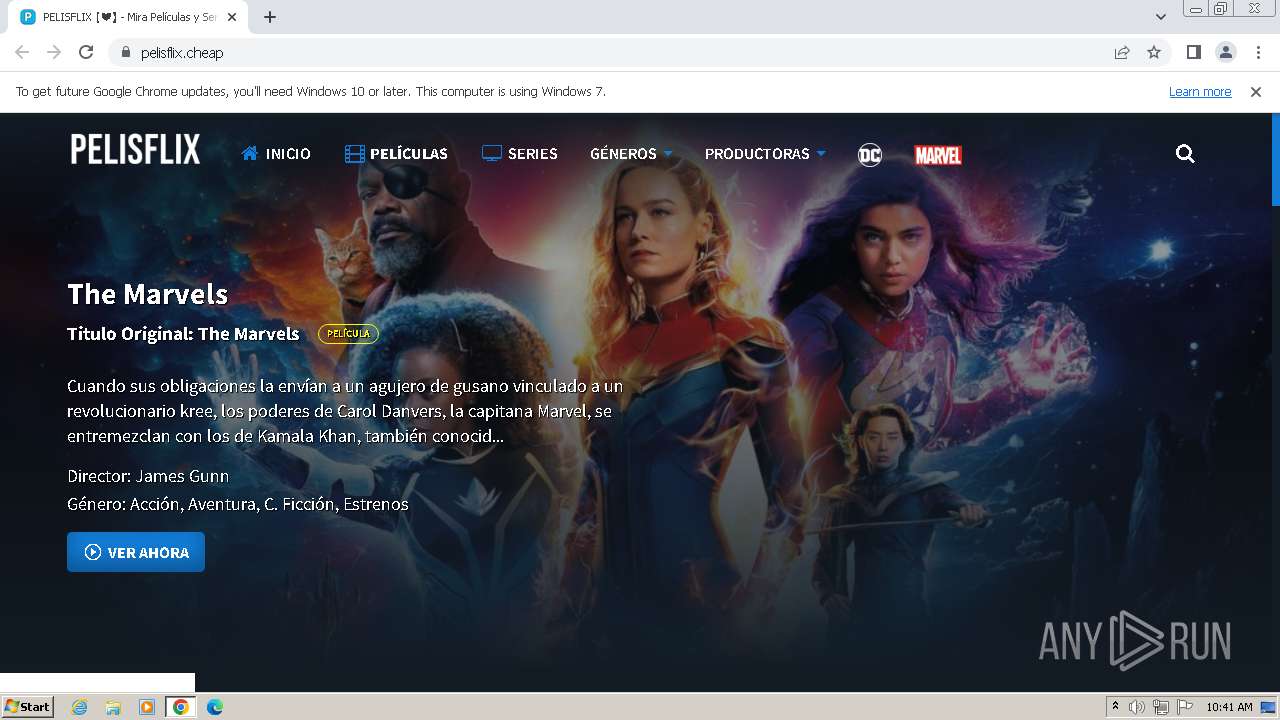Open the PELISFLIX site logo

click(135, 150)
